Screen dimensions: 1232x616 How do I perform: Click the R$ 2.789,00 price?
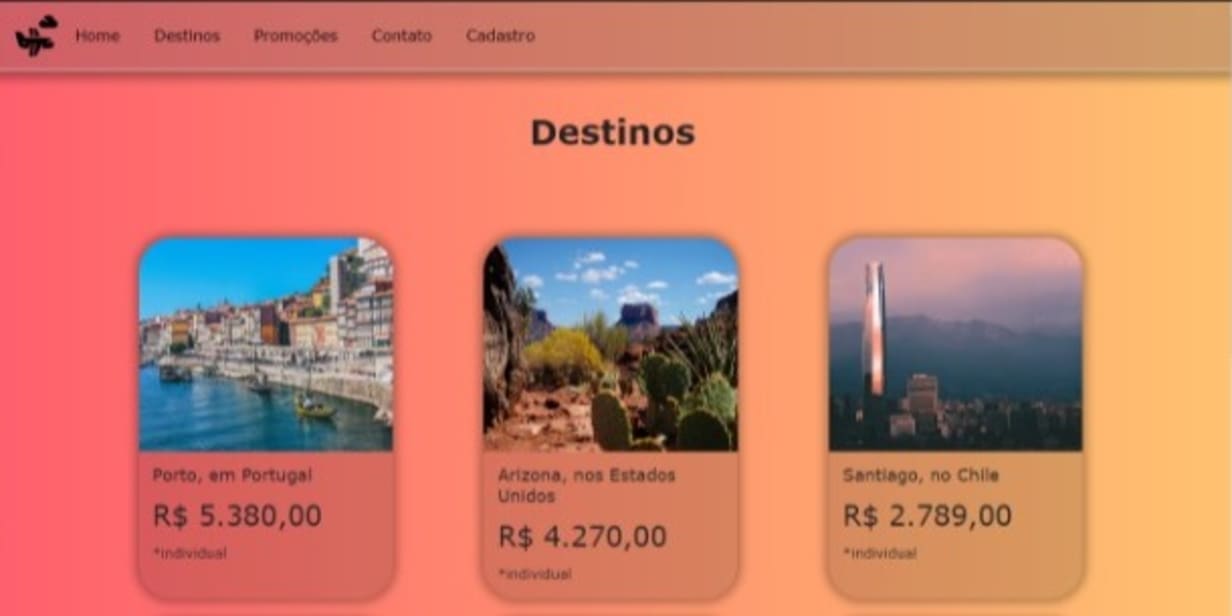pyautogui.click(x=927, y=516)
